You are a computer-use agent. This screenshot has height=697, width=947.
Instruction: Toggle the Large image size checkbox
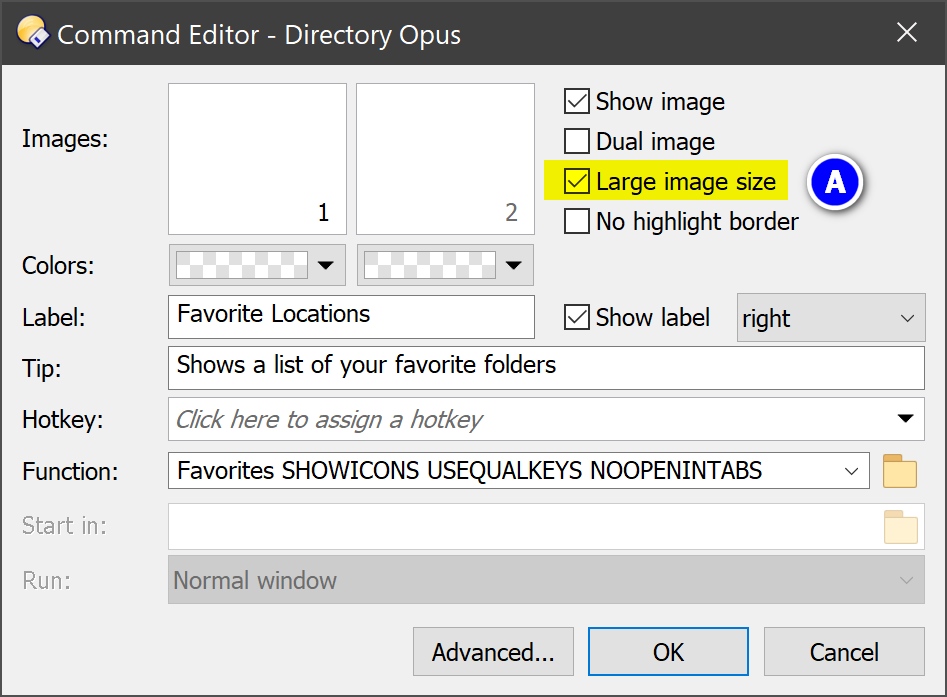(x=577, y=181)
